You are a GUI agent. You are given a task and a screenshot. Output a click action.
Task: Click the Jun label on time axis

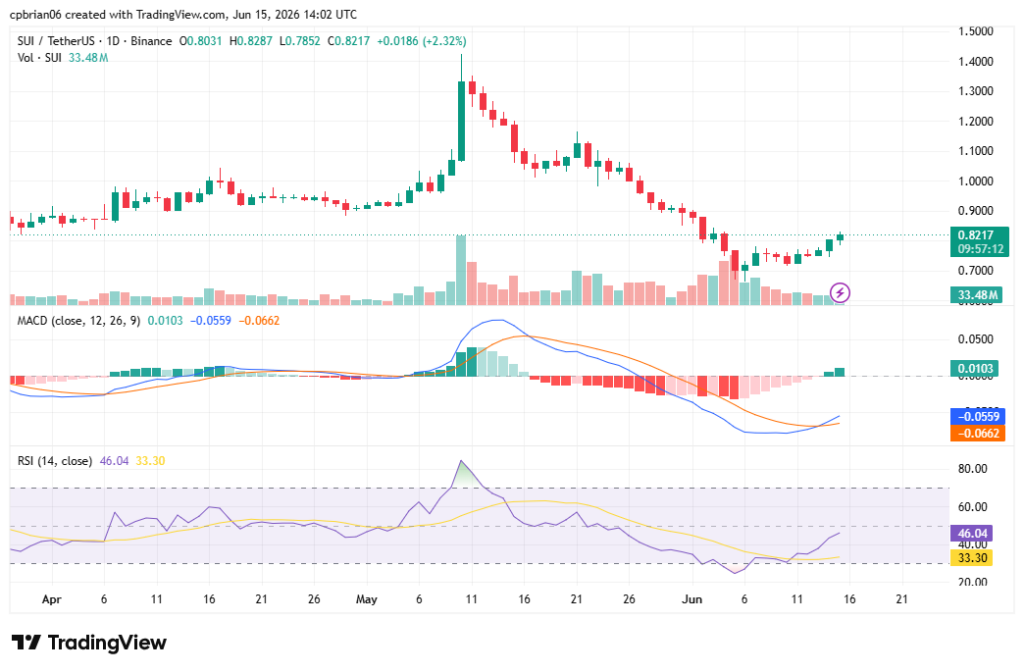point(692,600)
